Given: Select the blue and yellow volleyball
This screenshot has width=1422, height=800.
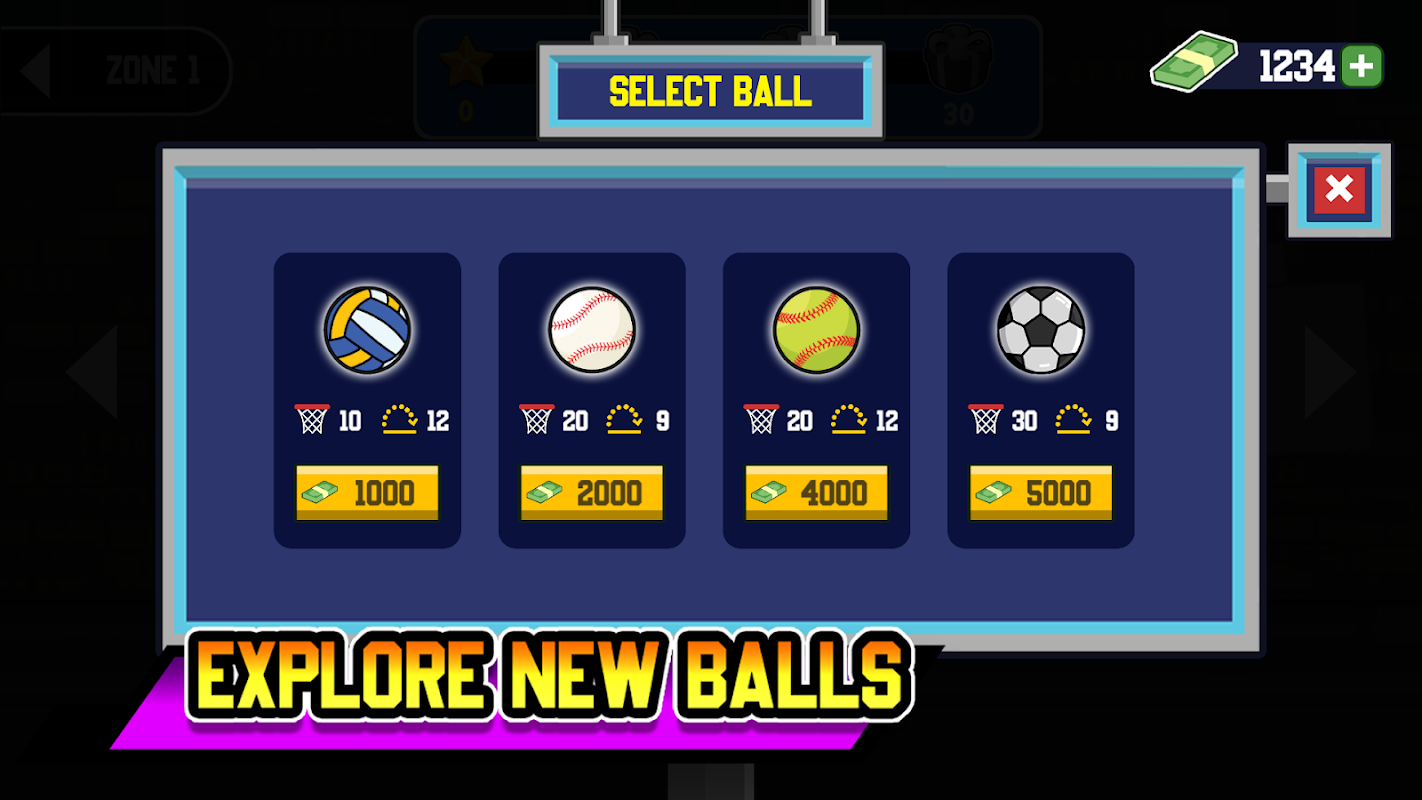Looking at the screenshot, I should 367,330.
